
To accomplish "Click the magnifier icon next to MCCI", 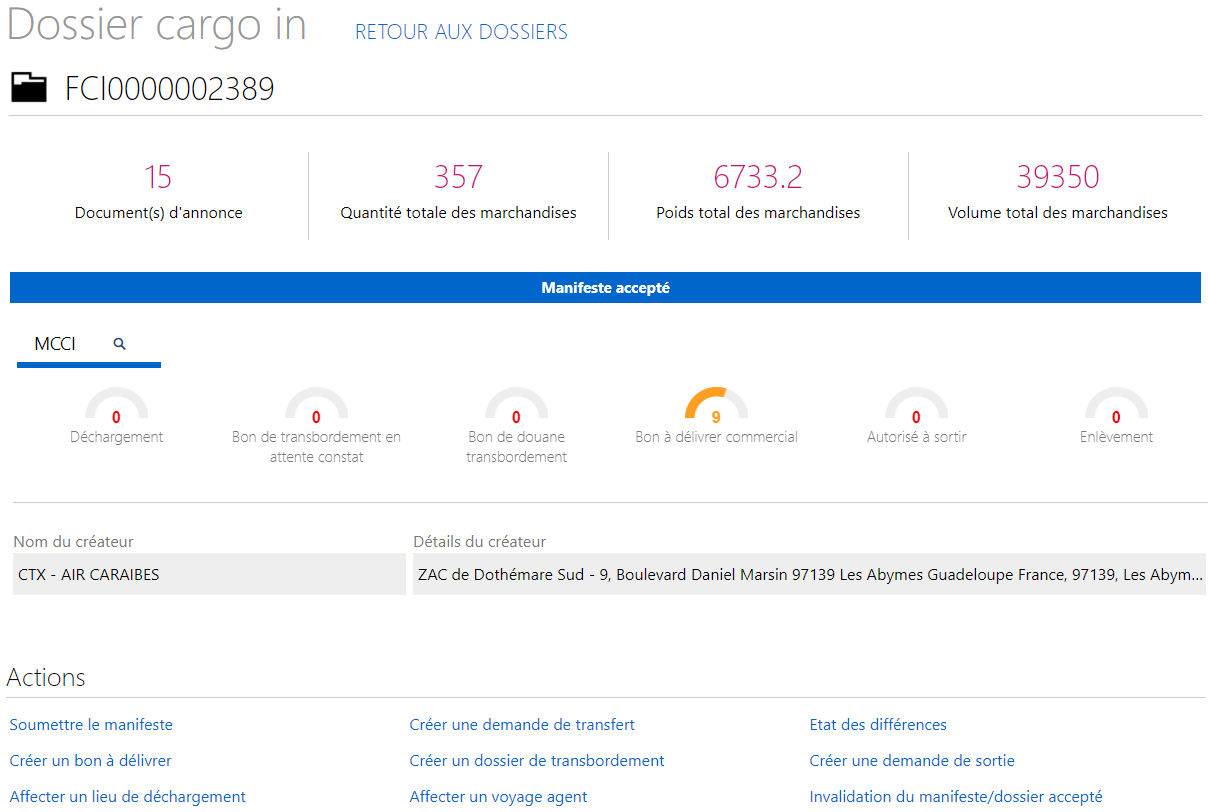I will click(120, 344).
